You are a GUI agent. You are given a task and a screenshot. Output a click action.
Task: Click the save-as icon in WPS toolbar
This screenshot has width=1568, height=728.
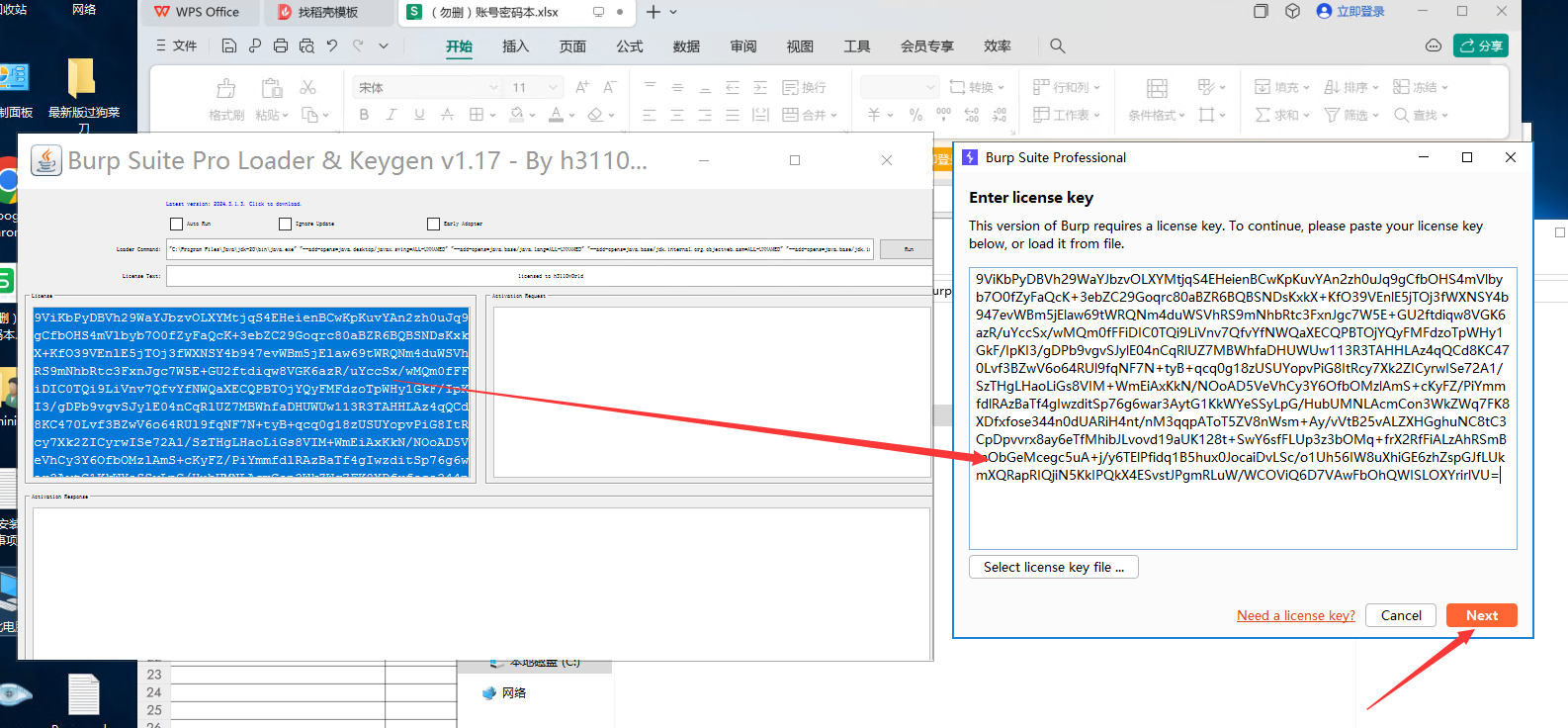point(255,45)
